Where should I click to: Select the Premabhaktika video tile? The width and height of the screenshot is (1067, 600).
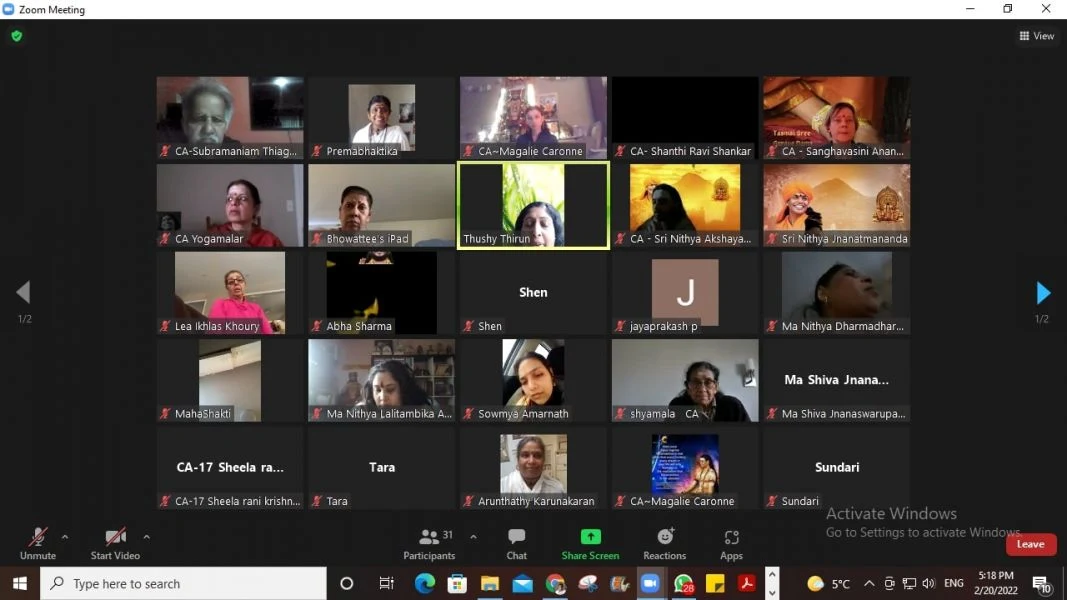click(x=382, y=118)
